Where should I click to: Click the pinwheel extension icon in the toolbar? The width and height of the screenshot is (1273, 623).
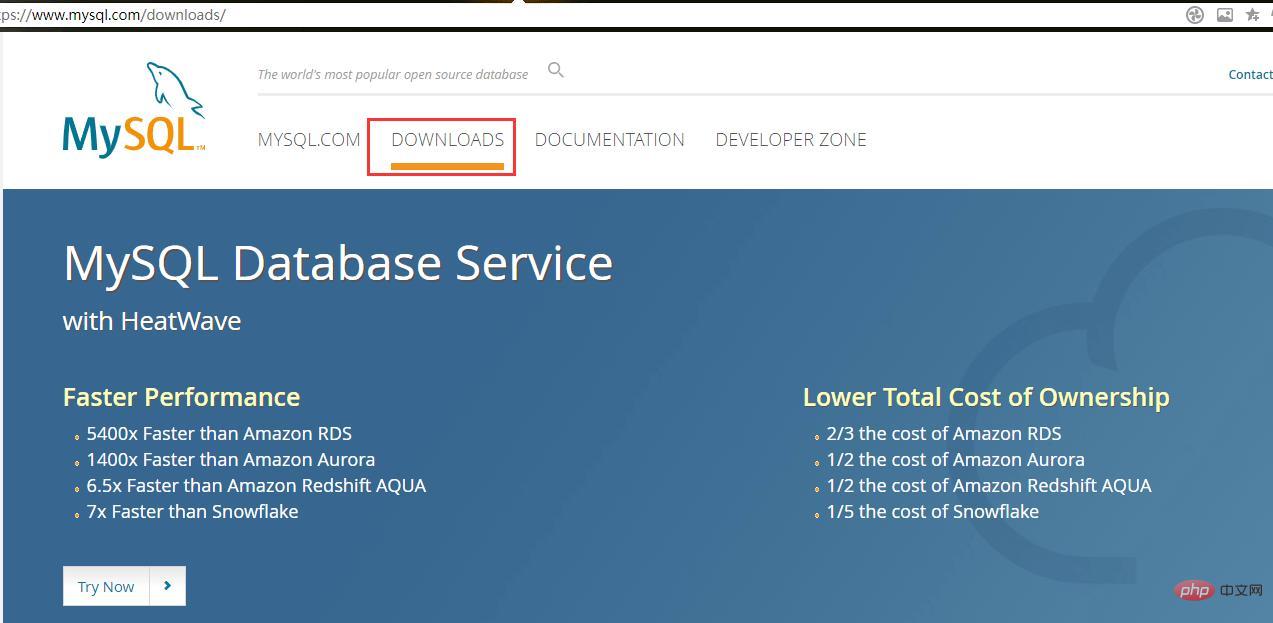click(1194, 15)
